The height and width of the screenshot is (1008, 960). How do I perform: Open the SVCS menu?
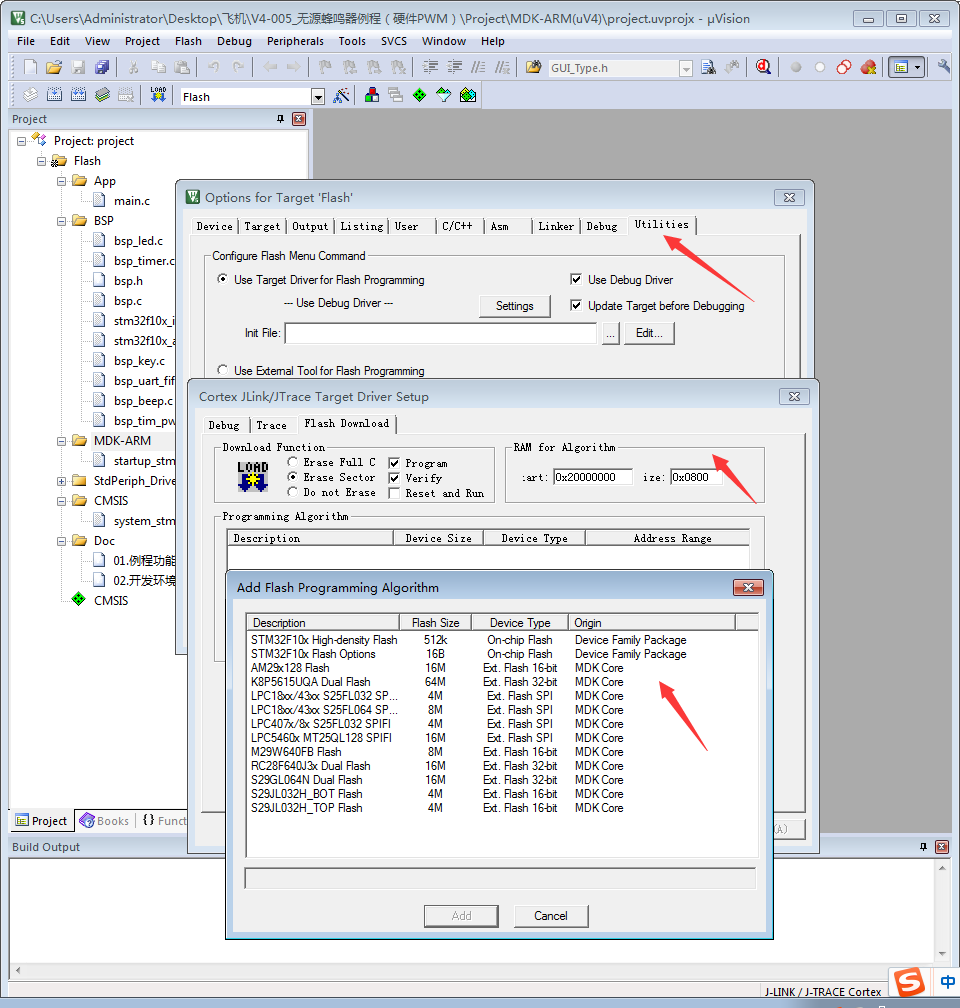point(394,41)
